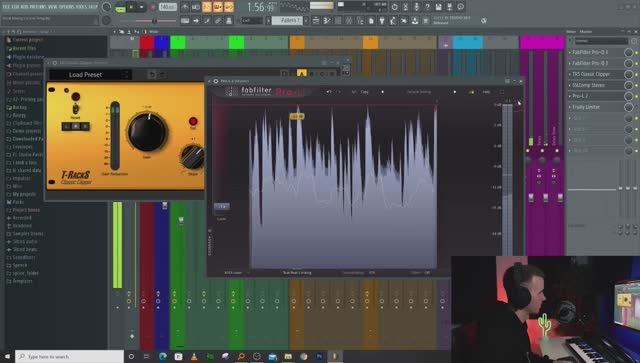640x363 pixels.
Task: Click the Pro-L 2 gain slider handle
Action: (x=222, y=207)
